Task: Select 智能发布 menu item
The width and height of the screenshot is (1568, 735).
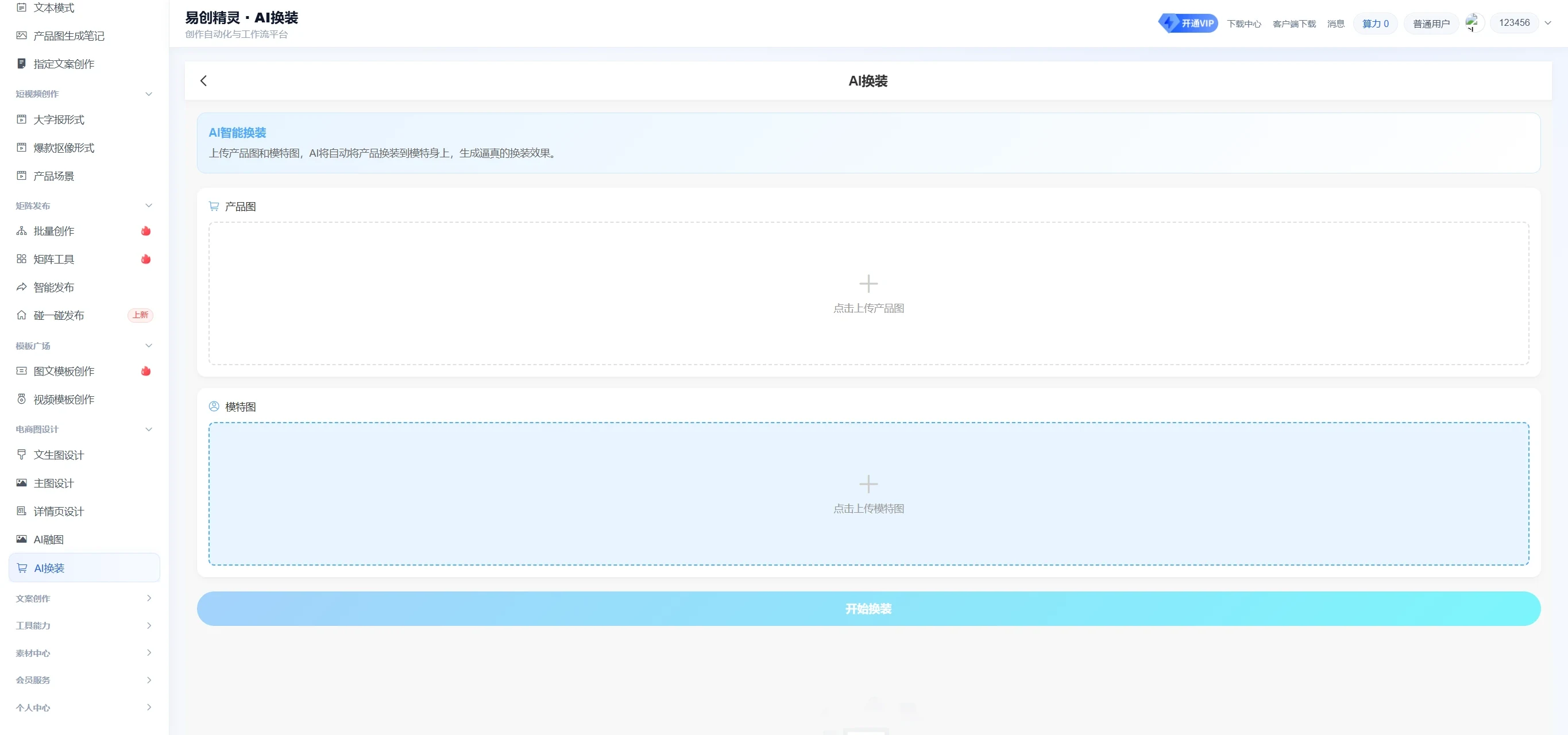Action: point(84,287)
